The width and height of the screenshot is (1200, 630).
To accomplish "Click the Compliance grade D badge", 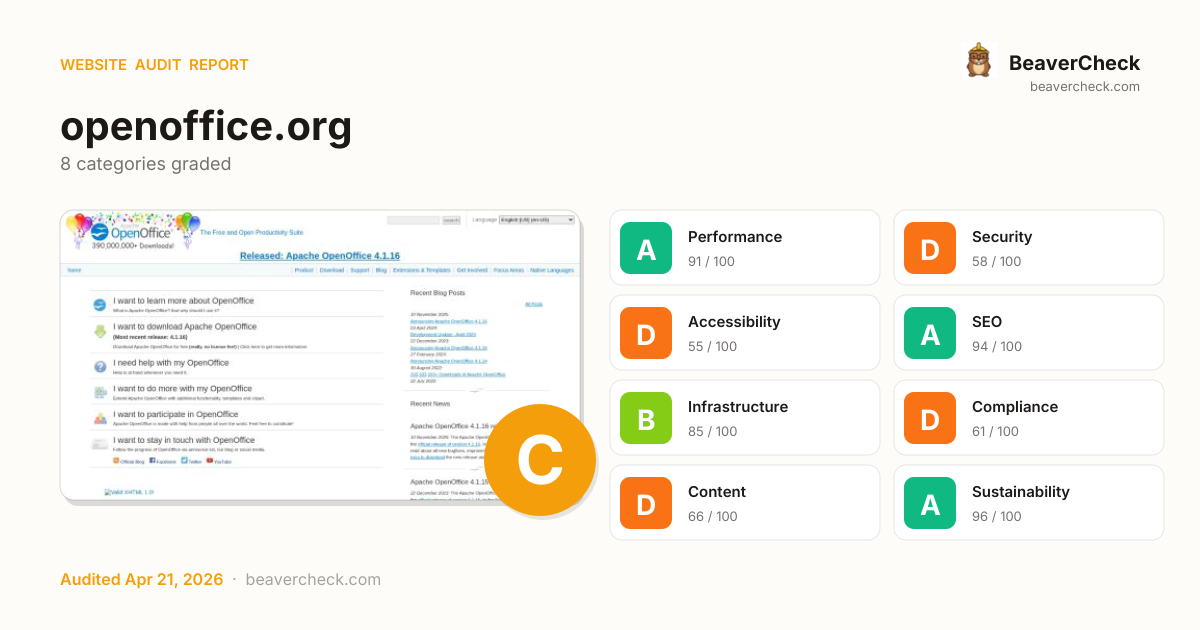I will point(930,418).
